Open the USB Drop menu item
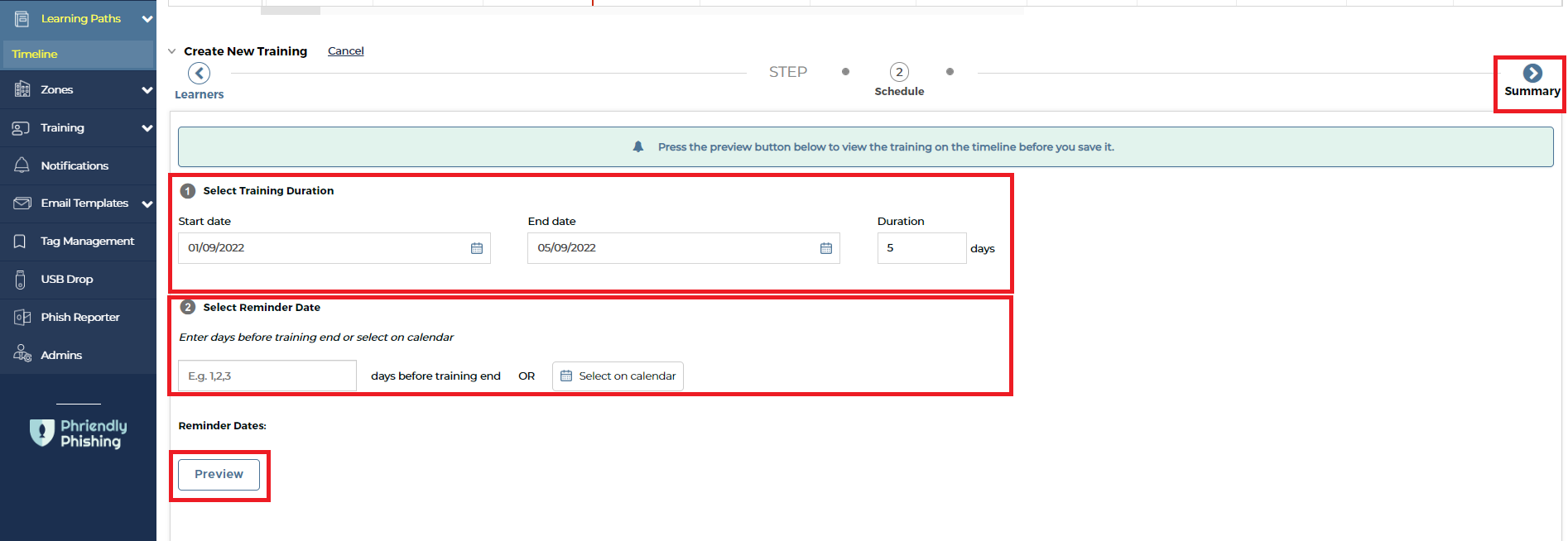The height and width of the screenshot is (541, 1568). coord(78,280)
